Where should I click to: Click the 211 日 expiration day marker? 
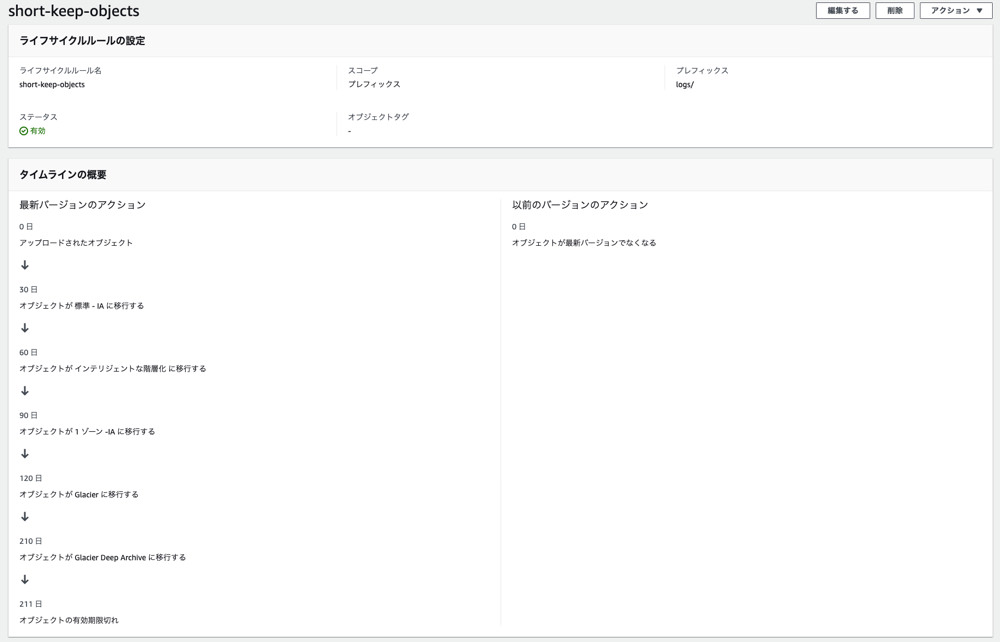(x=31, y=604)
